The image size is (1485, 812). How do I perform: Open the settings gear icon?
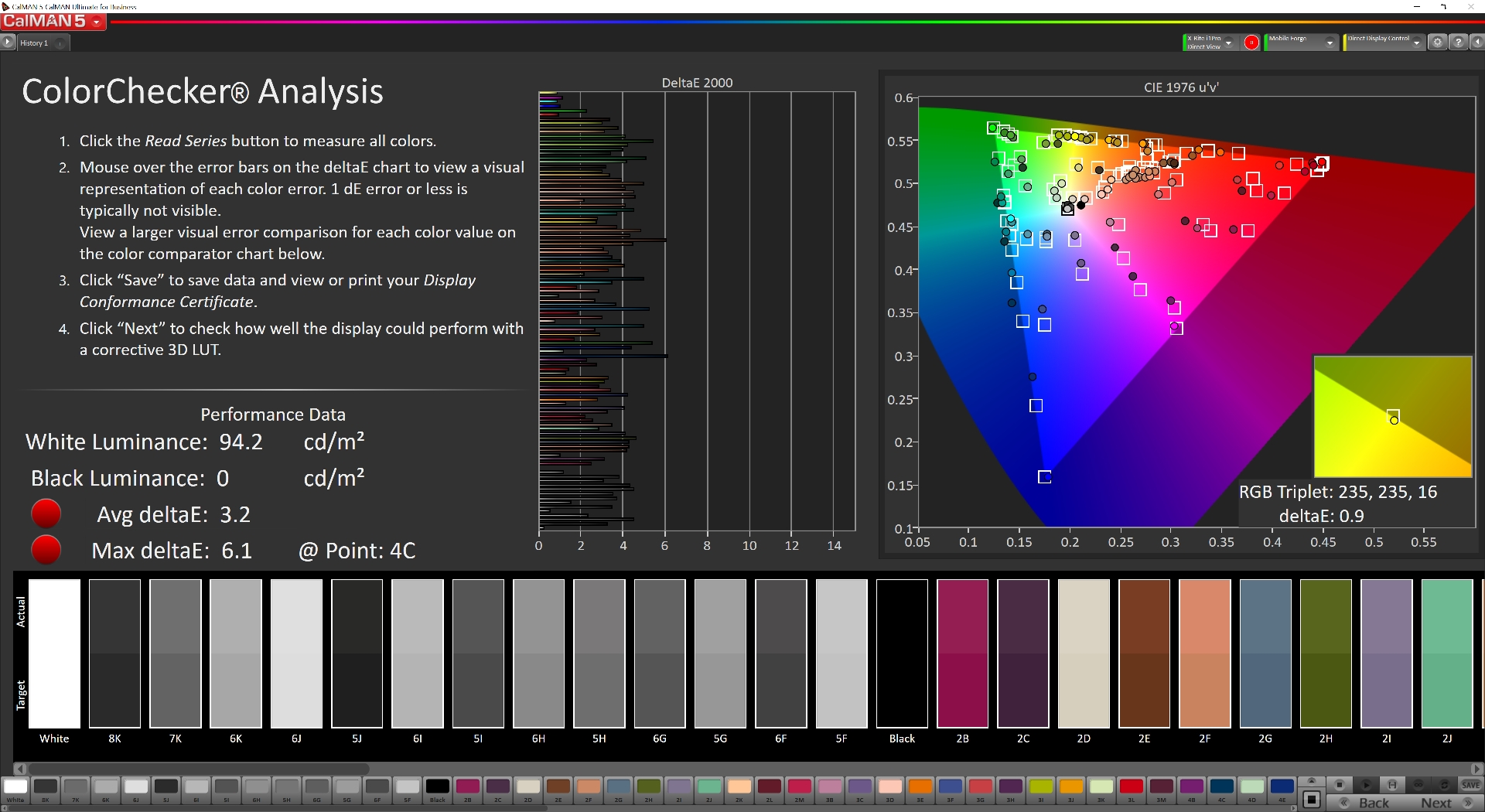coord(1437,43)
